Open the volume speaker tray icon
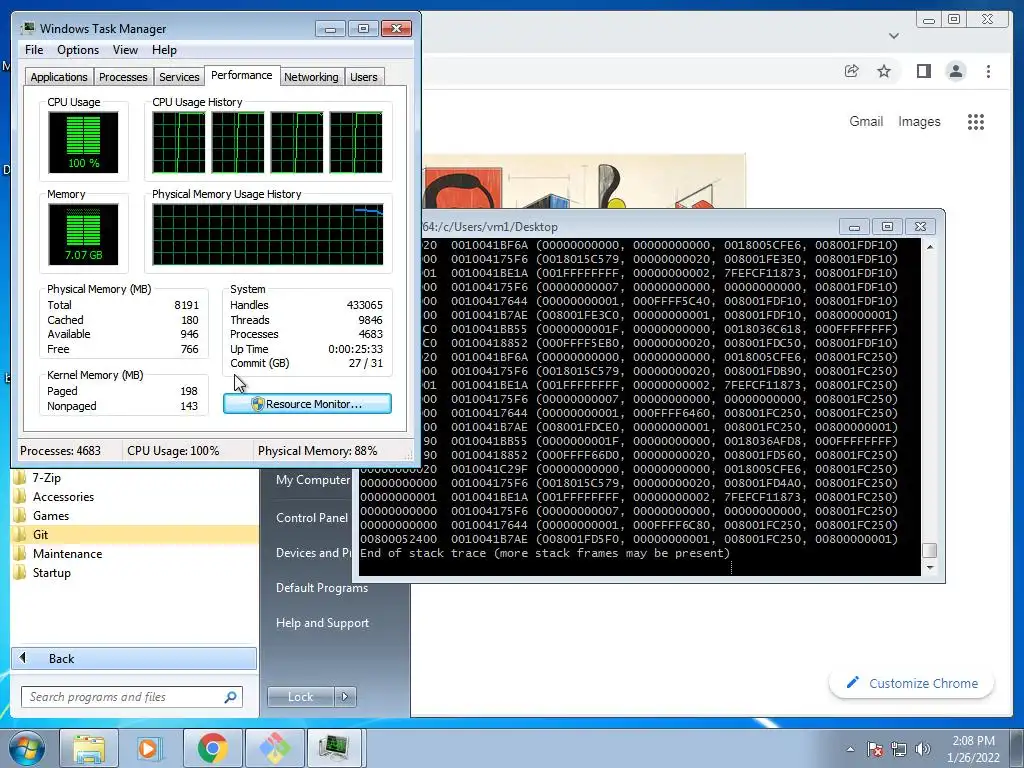The width and height of the screenshot is (1024, 768). tap(923, 749)
